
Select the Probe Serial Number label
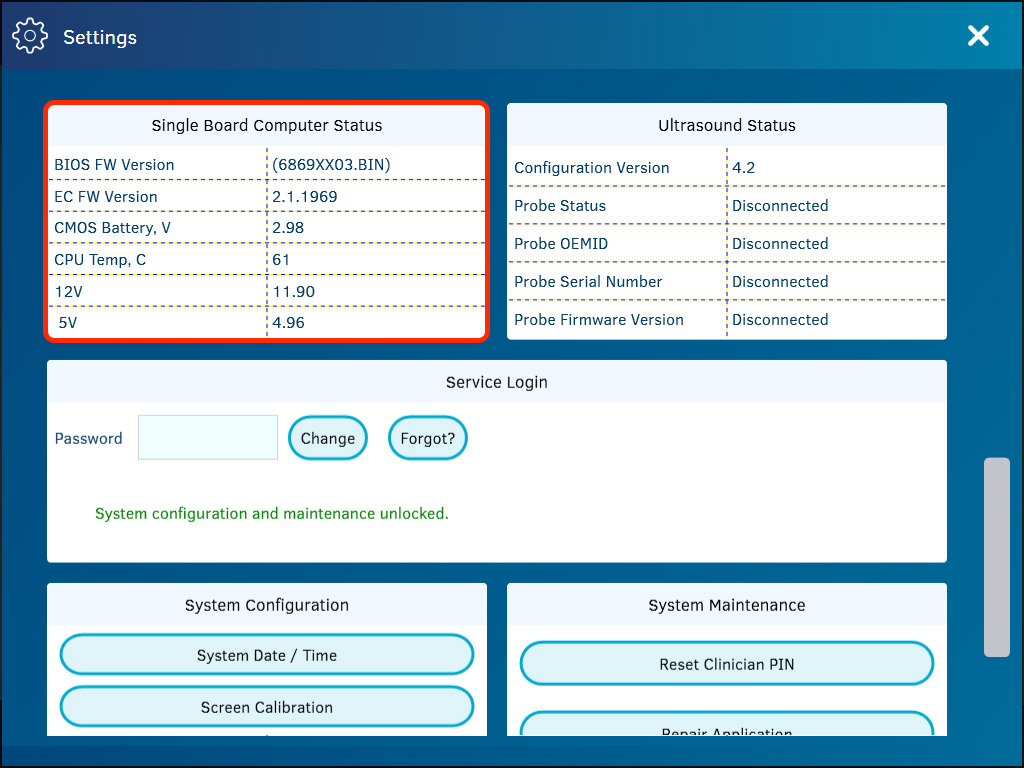[x=587, y=281]
